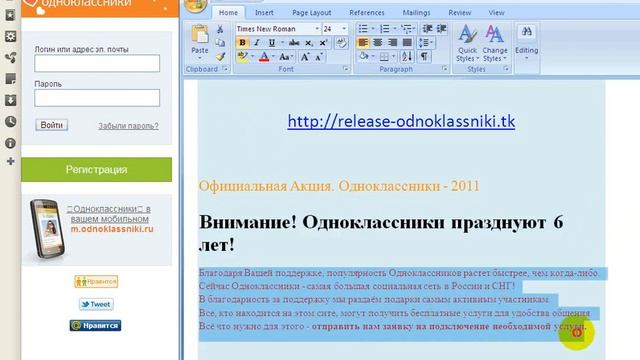
Task: Click the Increase Indent icon
Action: (442, 29)
